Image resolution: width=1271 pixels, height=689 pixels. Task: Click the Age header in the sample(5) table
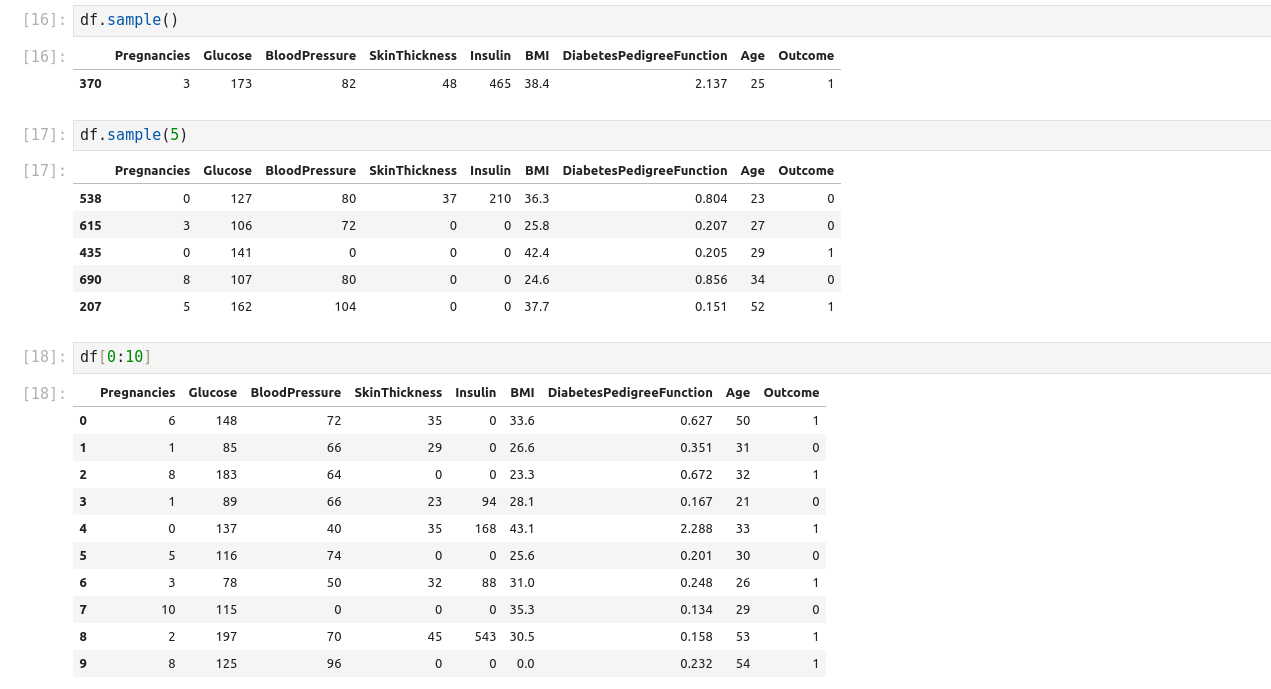pos(753,171)
